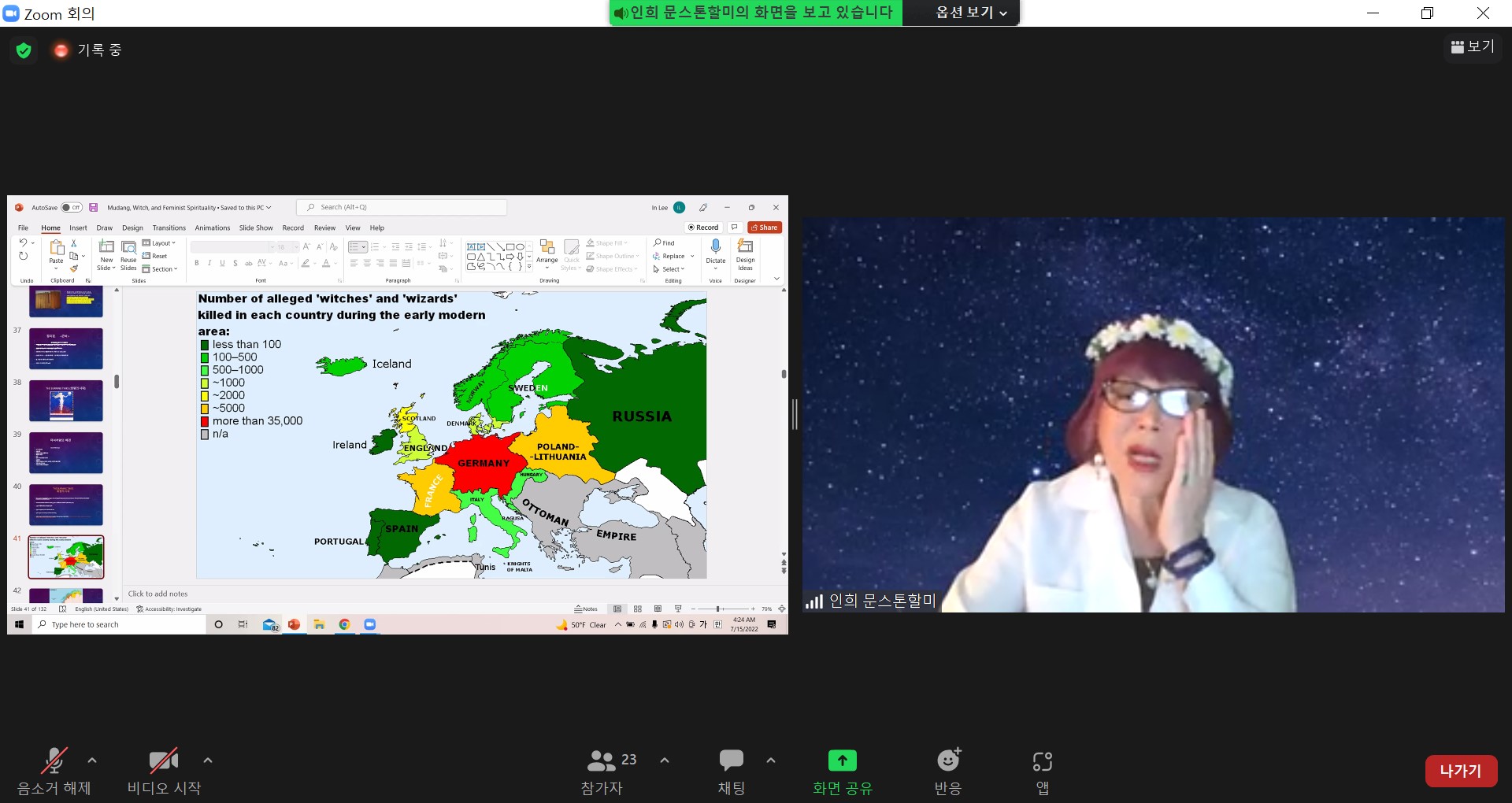Click the PowerPoint zoom slider
This screenshot has height=803, width=1512.
pos(719,609)
